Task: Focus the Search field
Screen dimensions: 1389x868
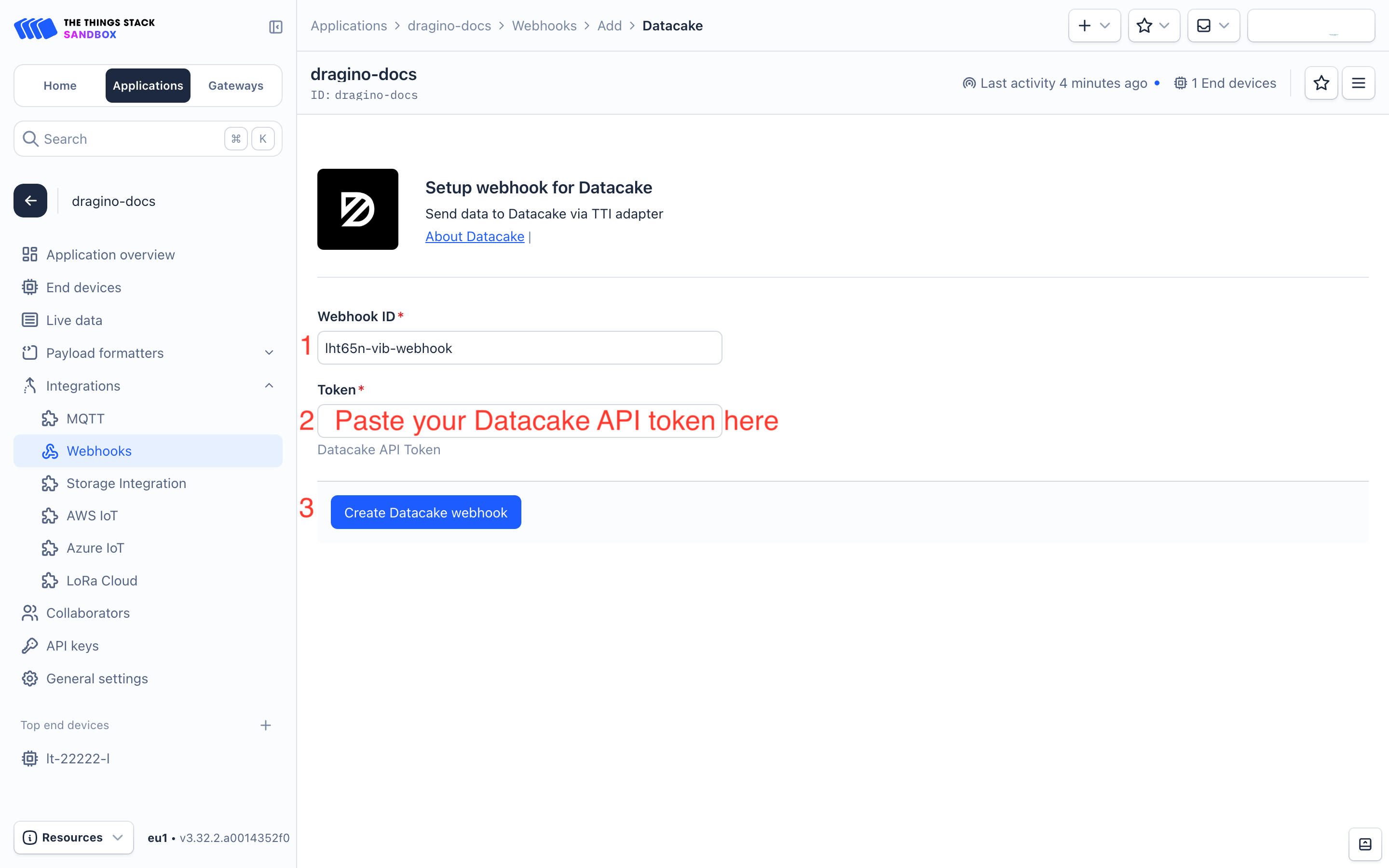Action: 148,138
